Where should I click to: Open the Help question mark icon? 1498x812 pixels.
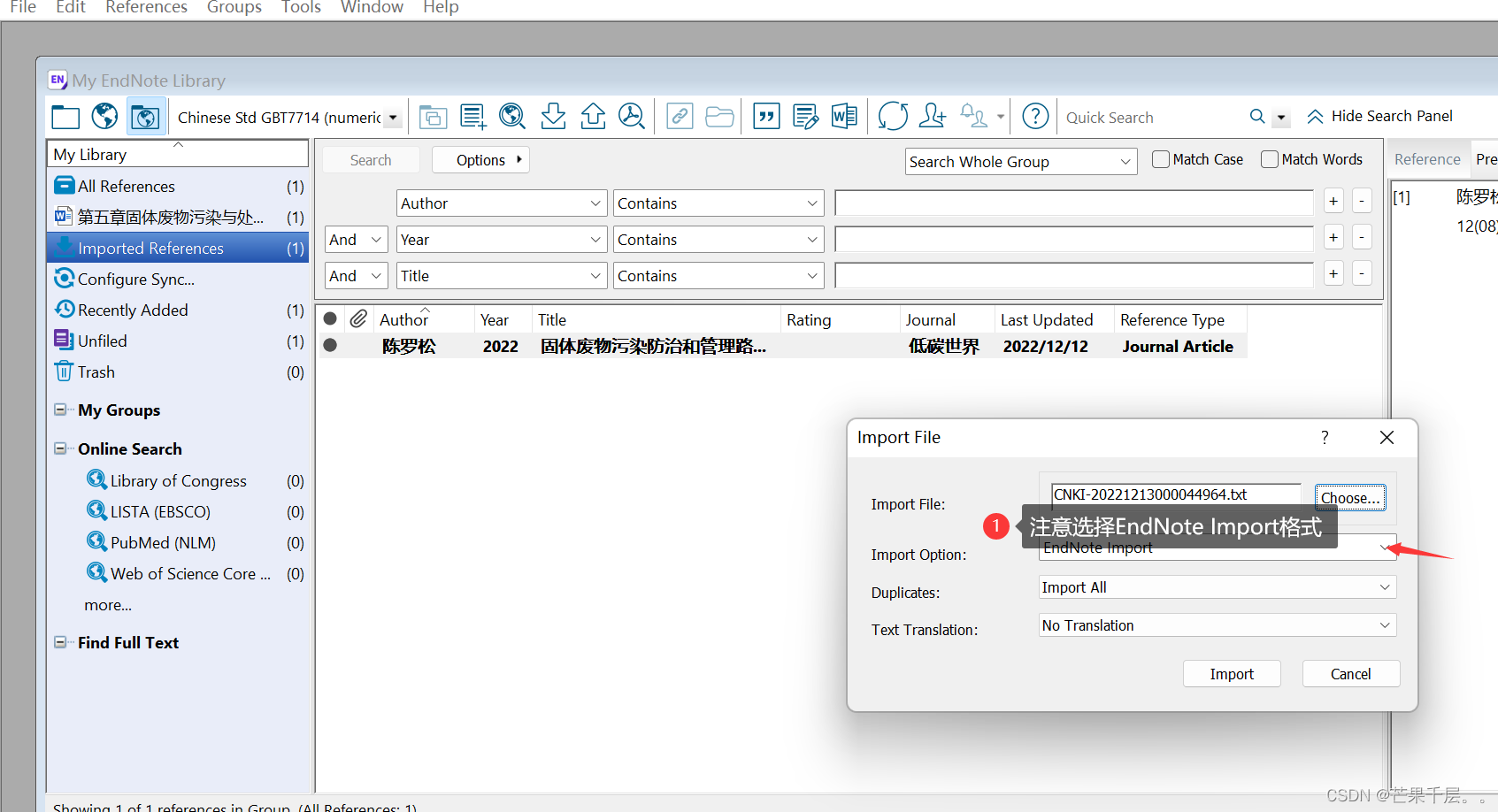[x=1035, y=116]
